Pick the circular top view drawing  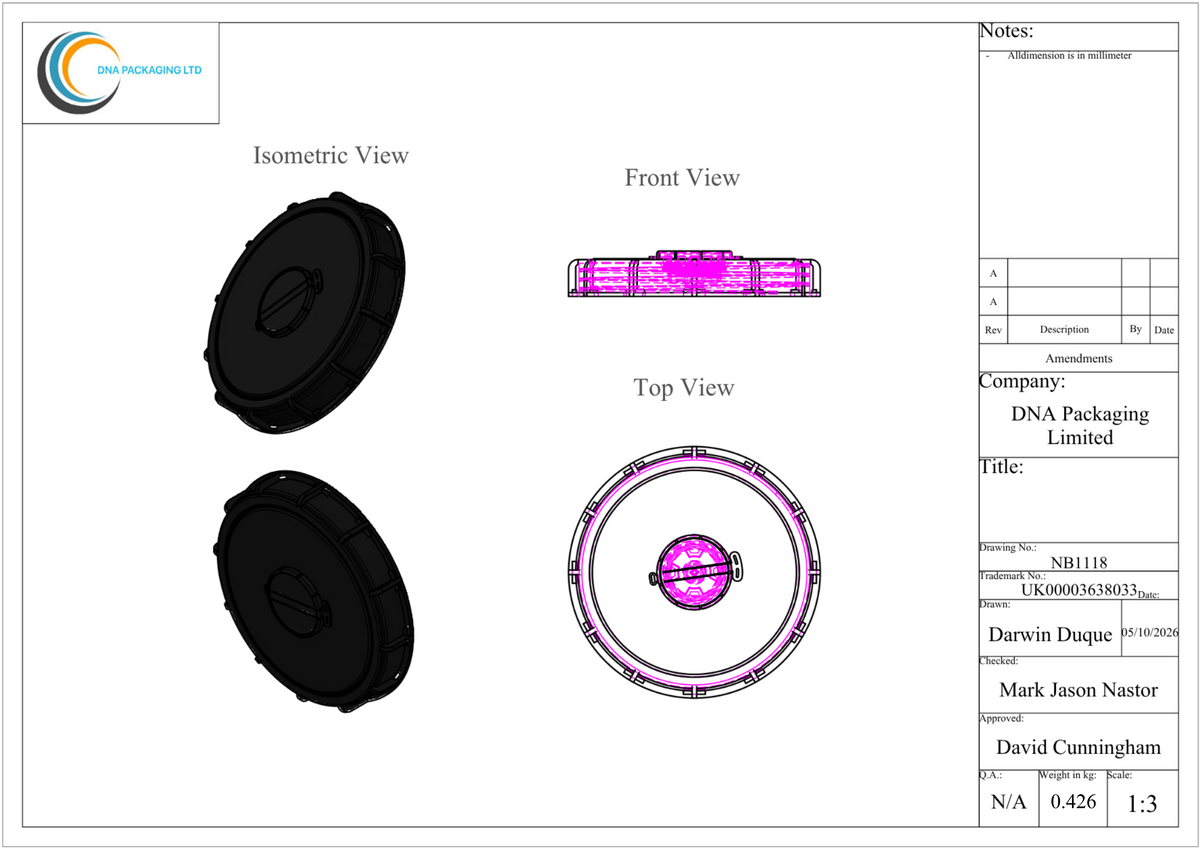coord(695,573)
